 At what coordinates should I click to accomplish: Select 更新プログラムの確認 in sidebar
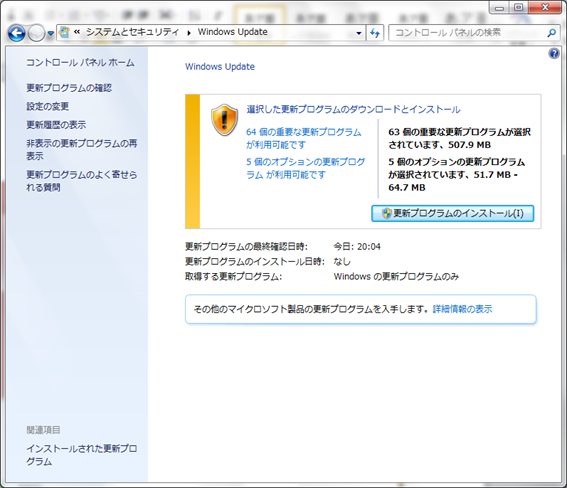[x=69, y=88]
